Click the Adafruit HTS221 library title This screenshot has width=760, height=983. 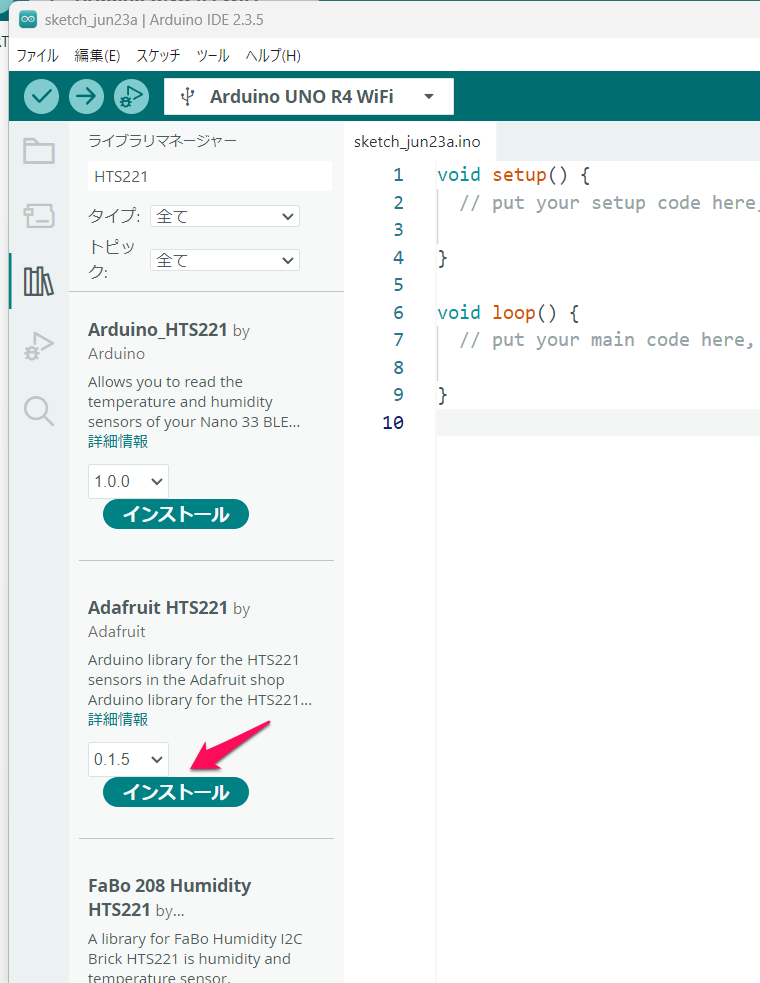click(x=157, y=607)
